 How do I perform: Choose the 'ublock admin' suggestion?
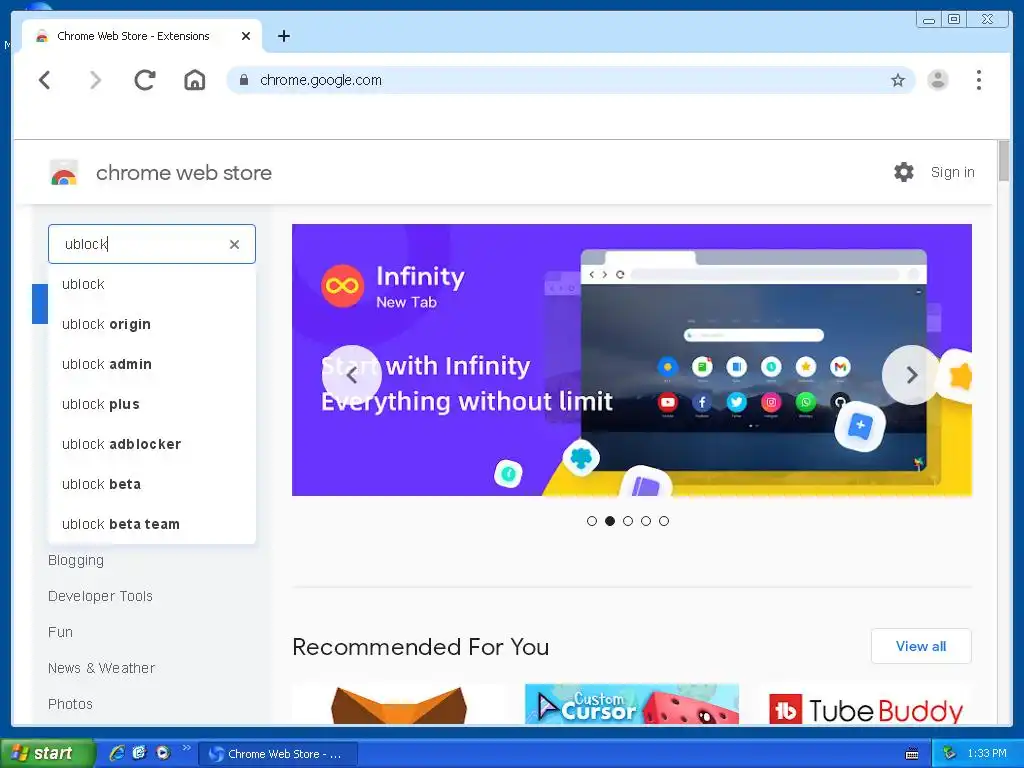click(152, 364)
